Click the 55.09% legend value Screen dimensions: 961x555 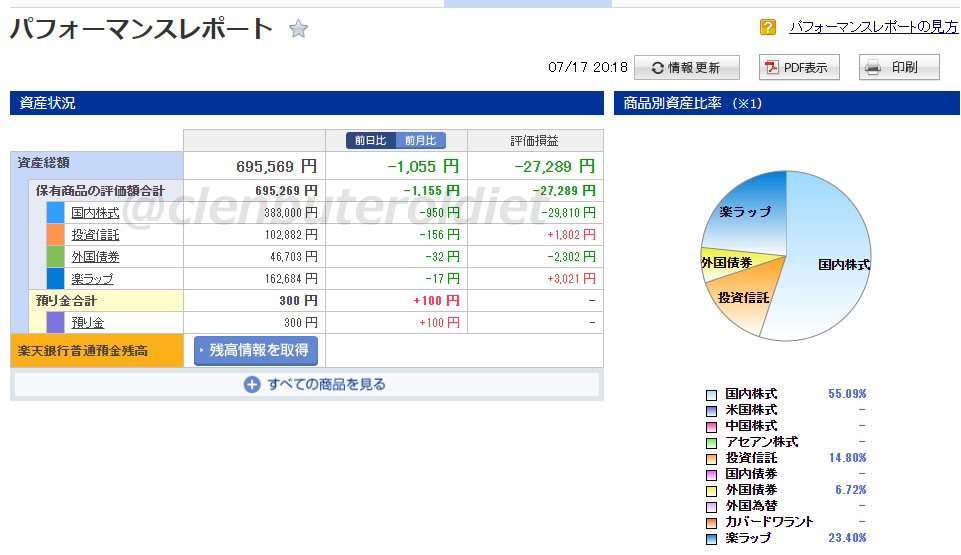pyautogui.click(x=847, y=394)
